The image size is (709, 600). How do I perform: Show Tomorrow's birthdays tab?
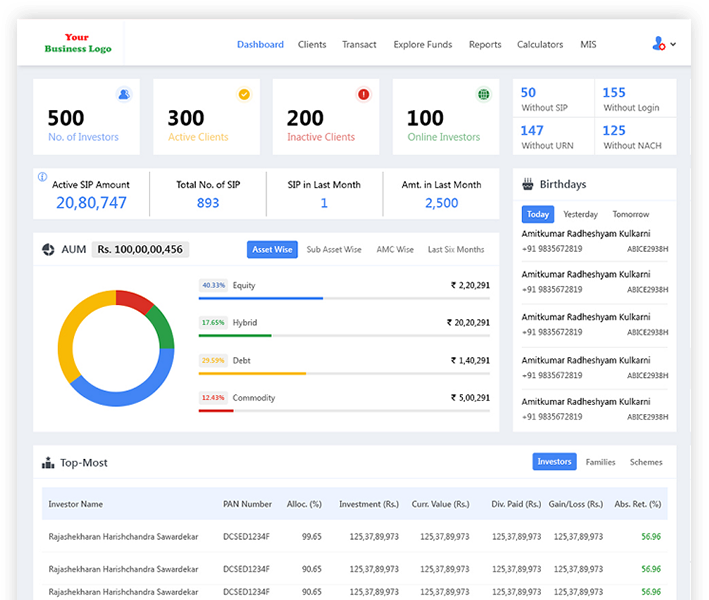pos(630,214)
